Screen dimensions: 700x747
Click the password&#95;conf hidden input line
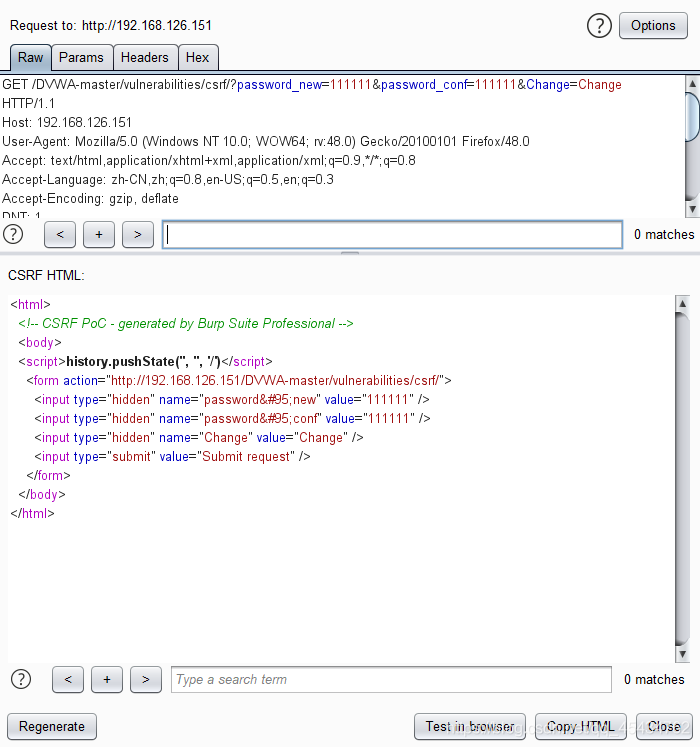coord(232,419)
